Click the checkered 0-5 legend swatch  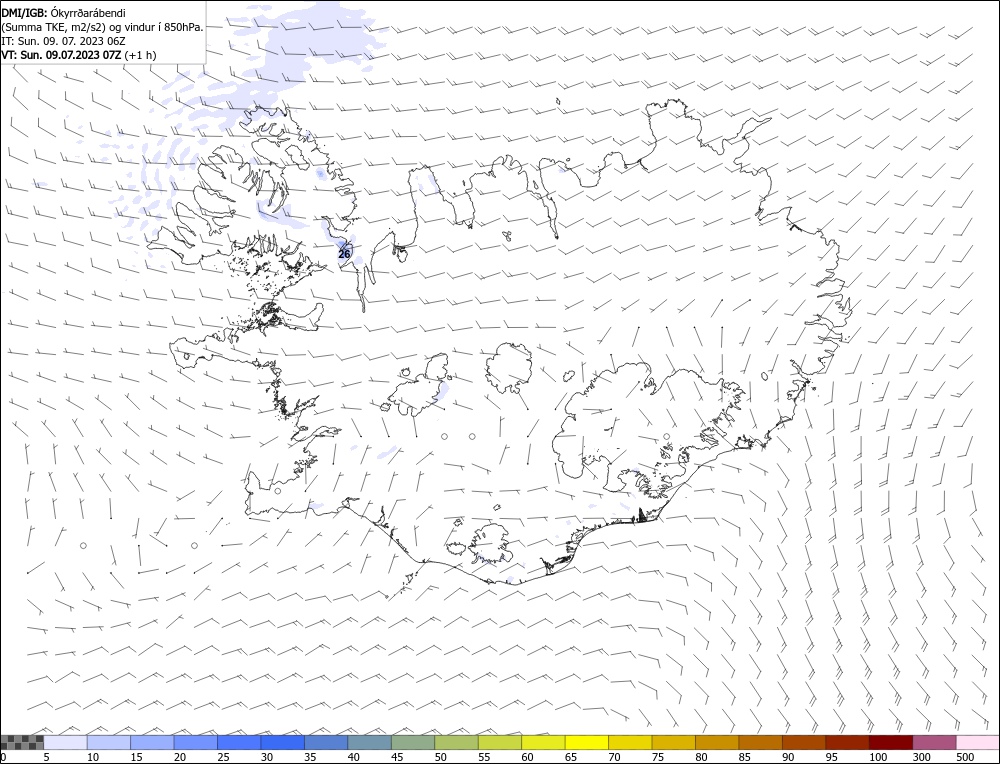pos(22,742)
